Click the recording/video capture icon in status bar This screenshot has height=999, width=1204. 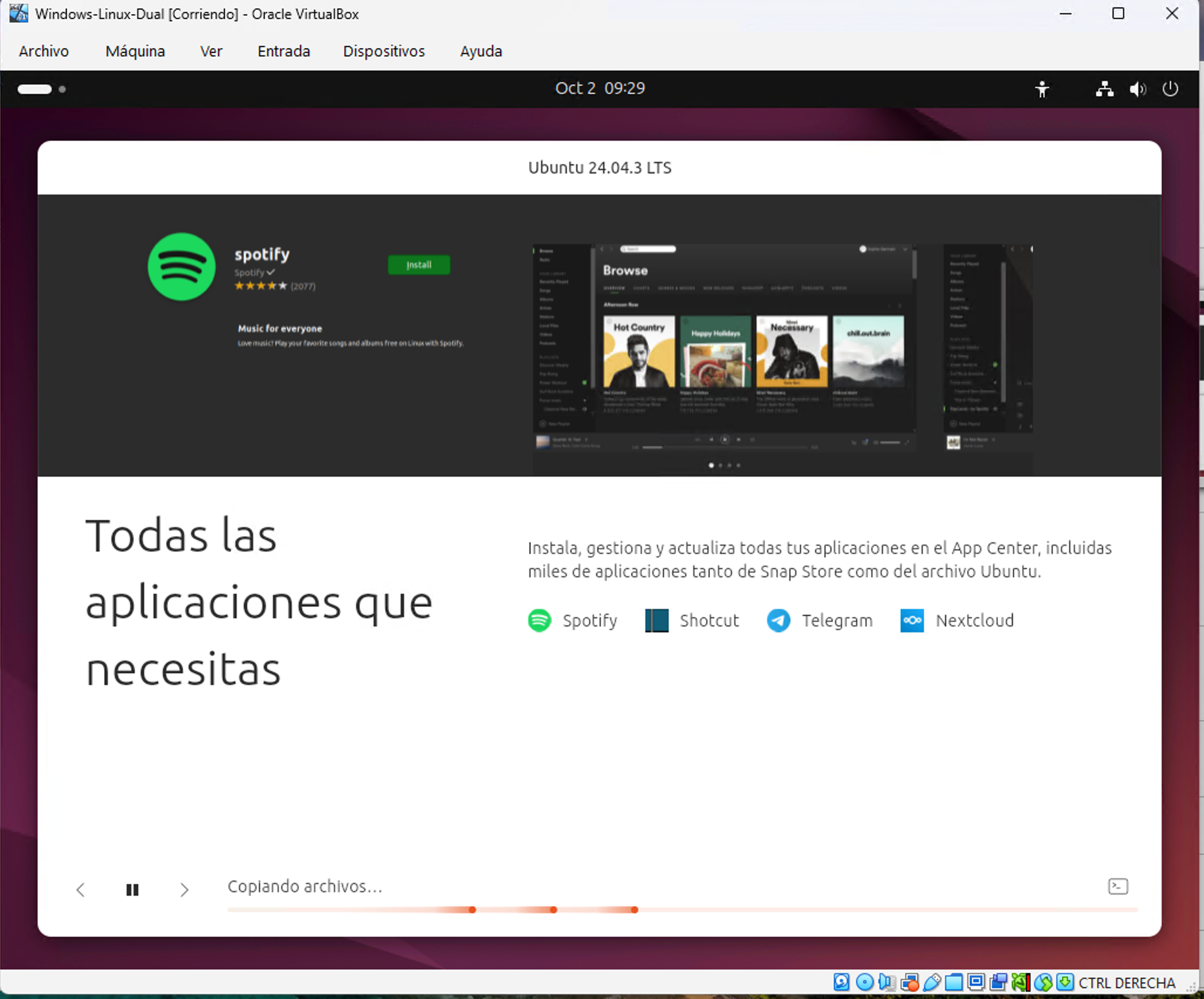pyautogui.click(x=998, y=982)
